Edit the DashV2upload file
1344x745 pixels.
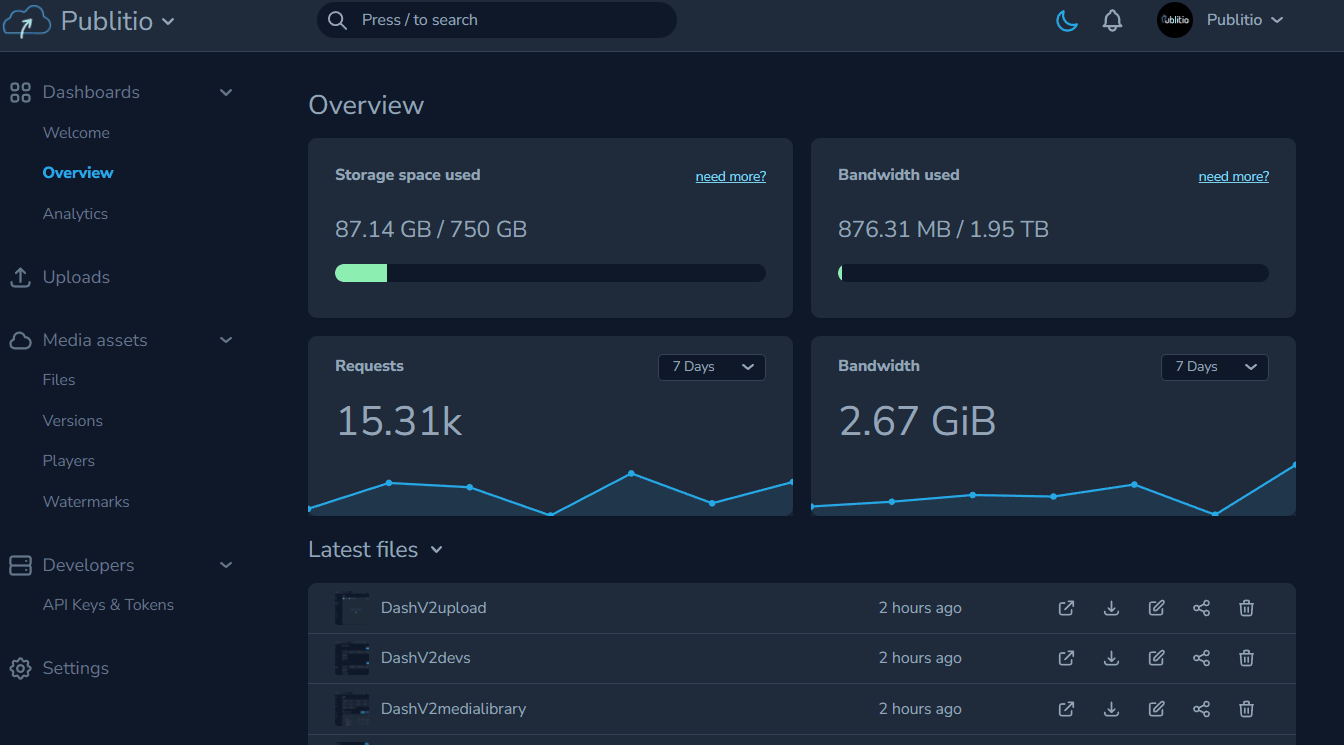[1156, 608]
